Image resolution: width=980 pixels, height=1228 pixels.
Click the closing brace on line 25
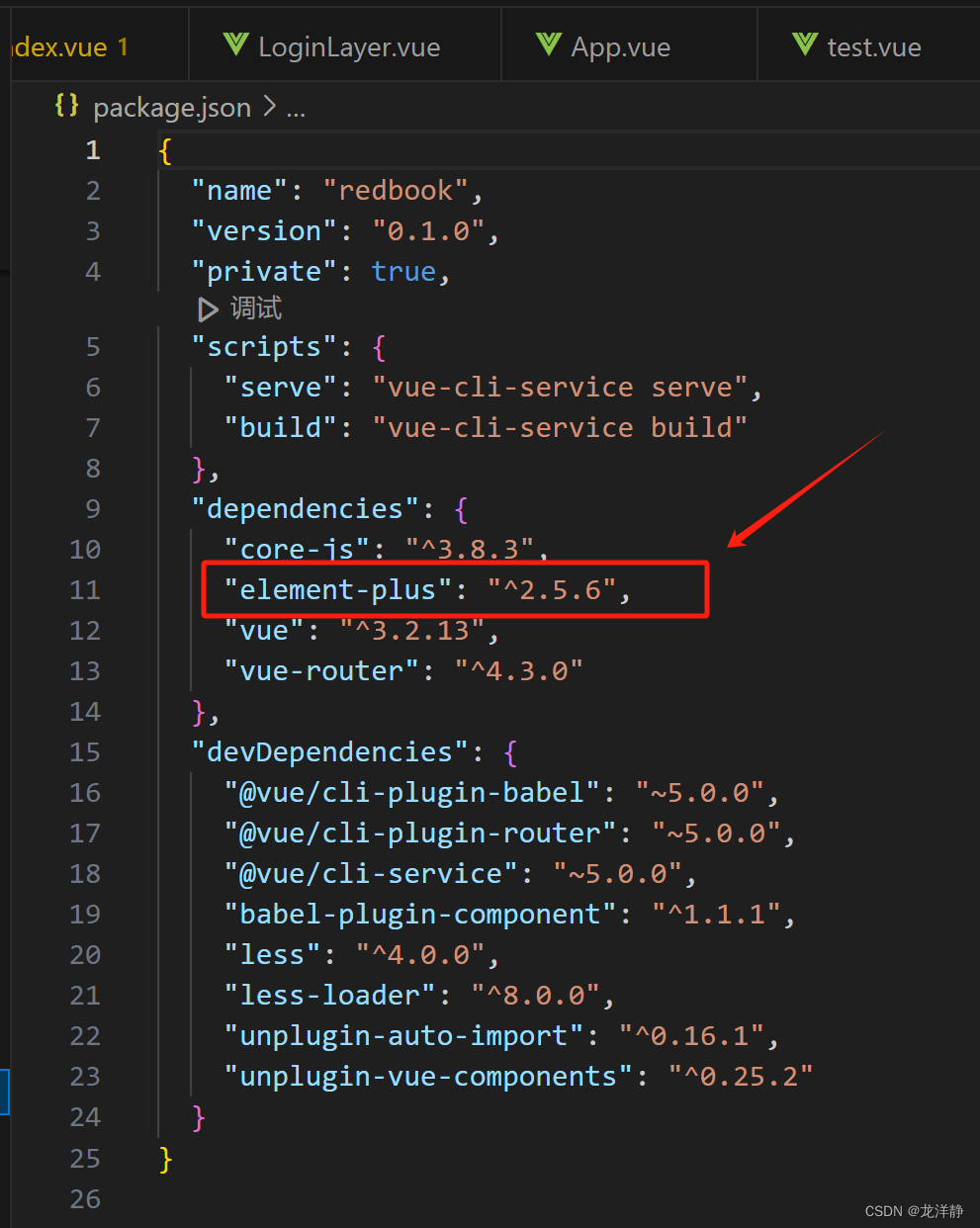(165, 1159)
